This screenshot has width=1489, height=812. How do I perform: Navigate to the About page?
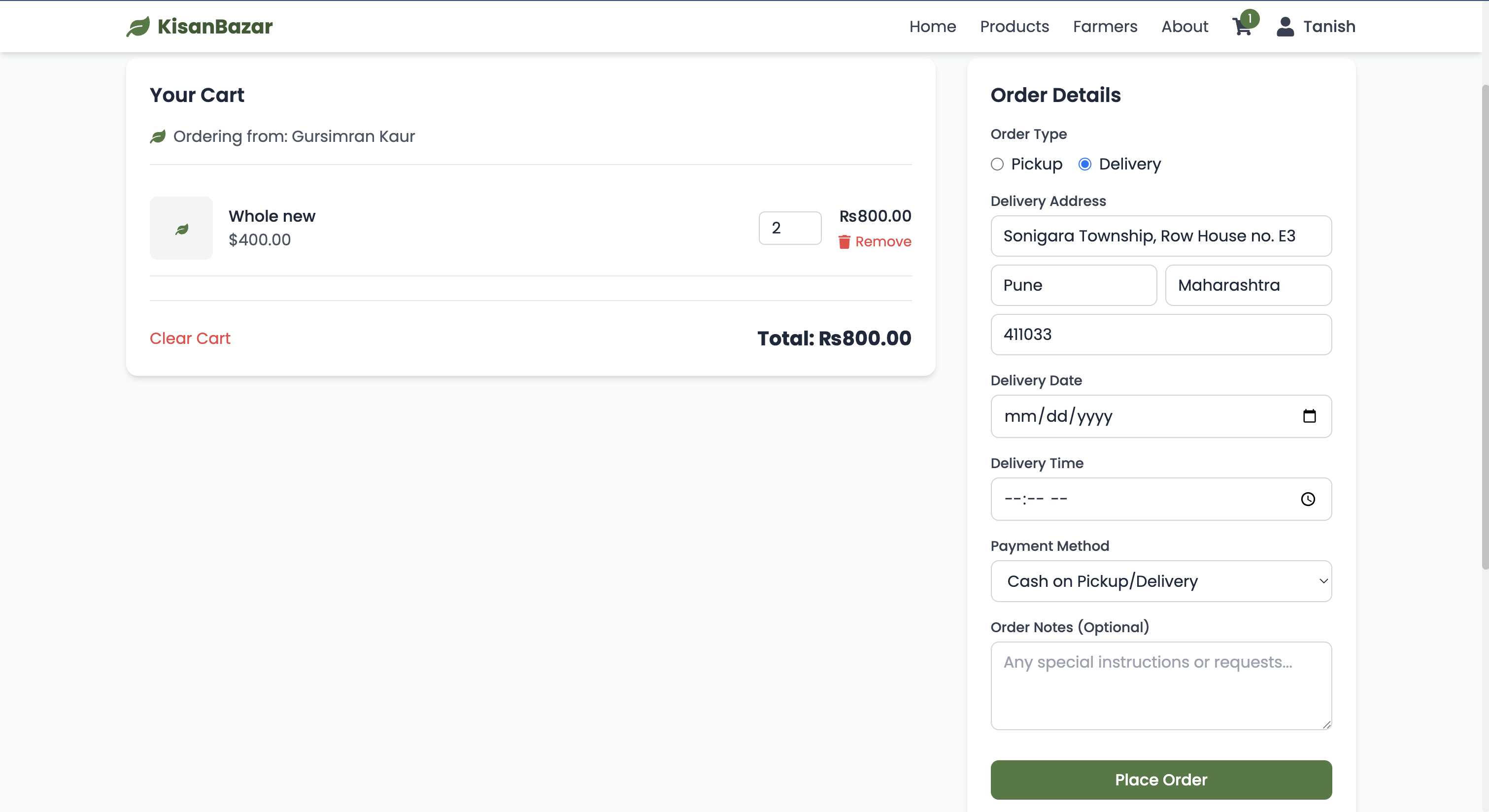1184,27
